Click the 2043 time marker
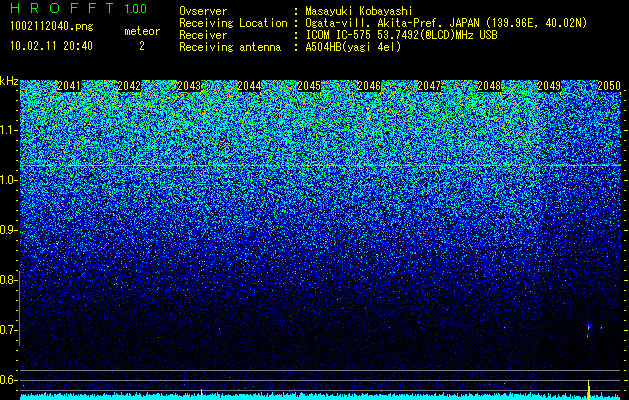 tap(189, 86)
